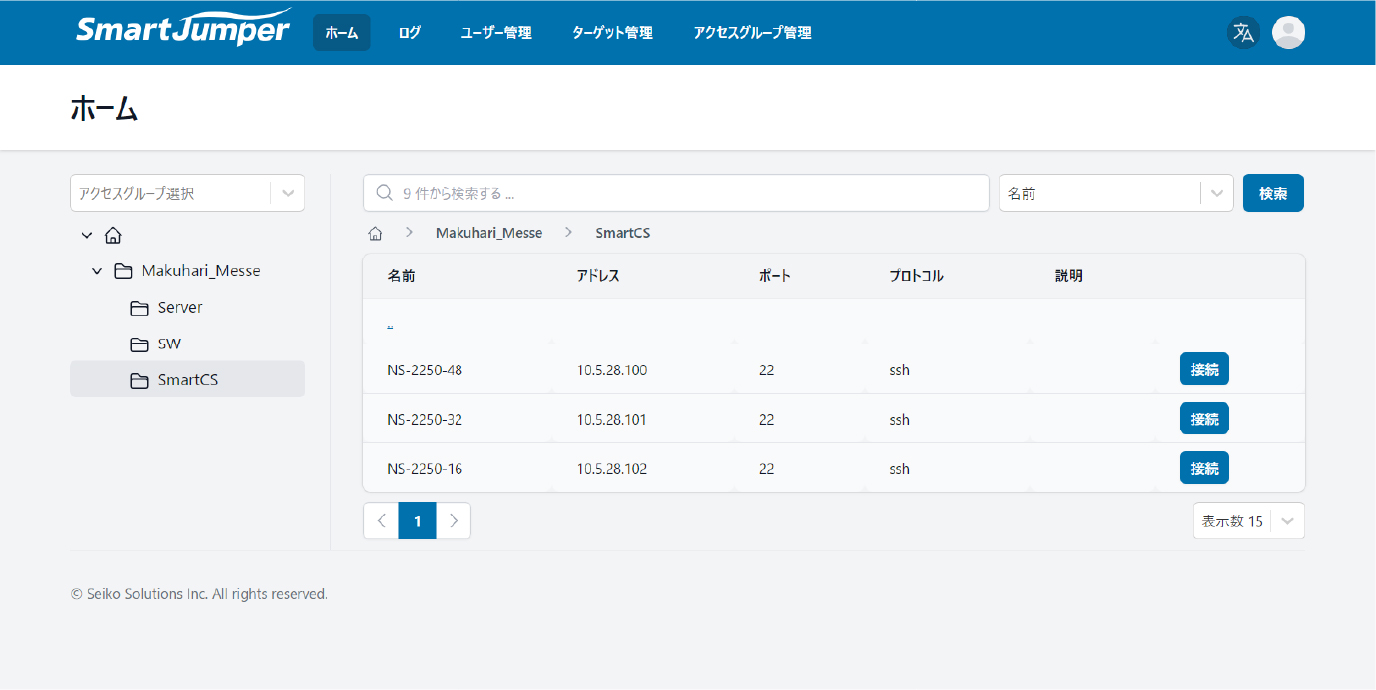1376x690 pixels.
Task: Open the アクセスグループ選択 dropdown
Action: (187, 193)
